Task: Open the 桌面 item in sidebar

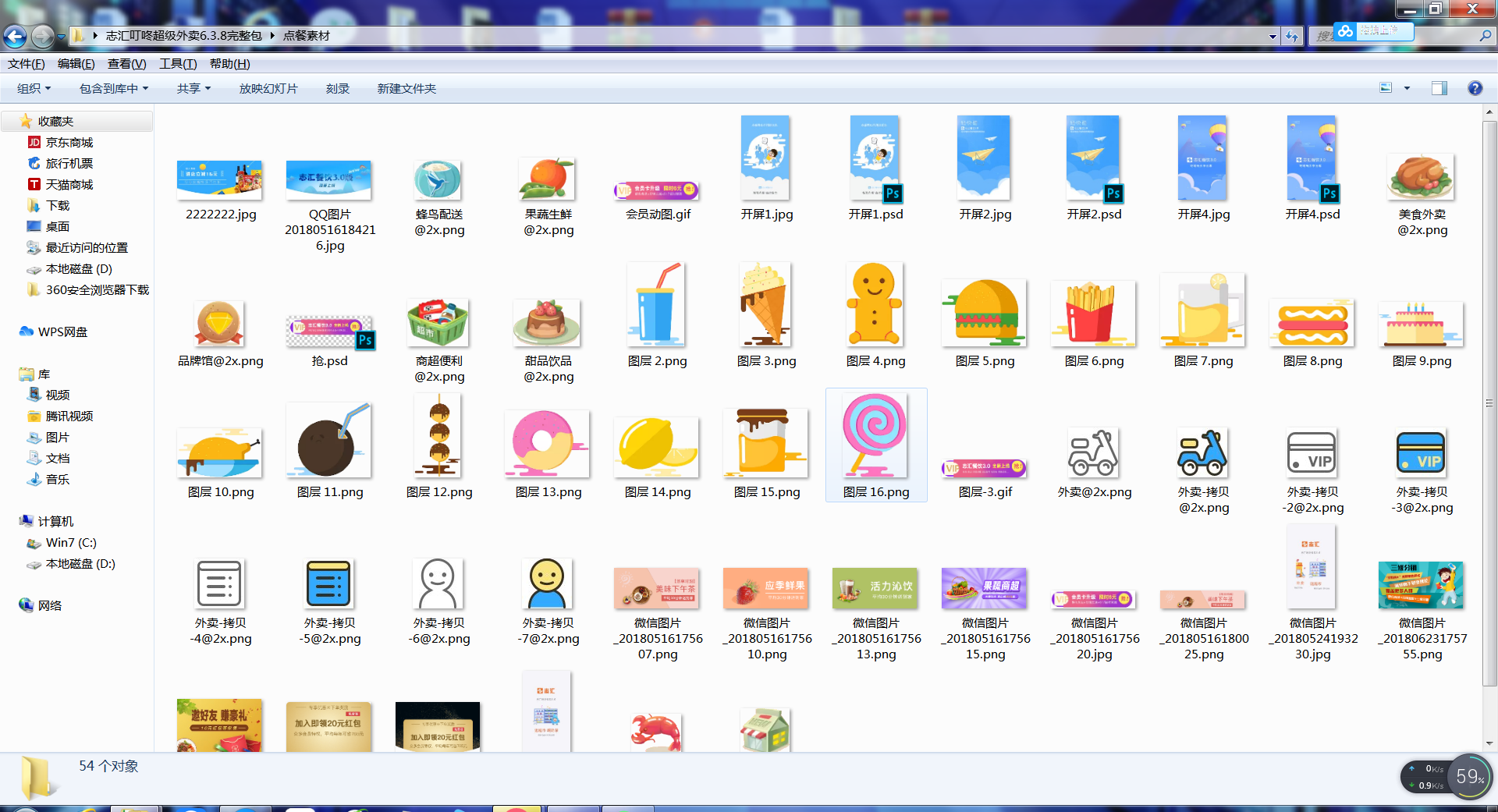Action: pyautogui.click(x=56, y=226)
